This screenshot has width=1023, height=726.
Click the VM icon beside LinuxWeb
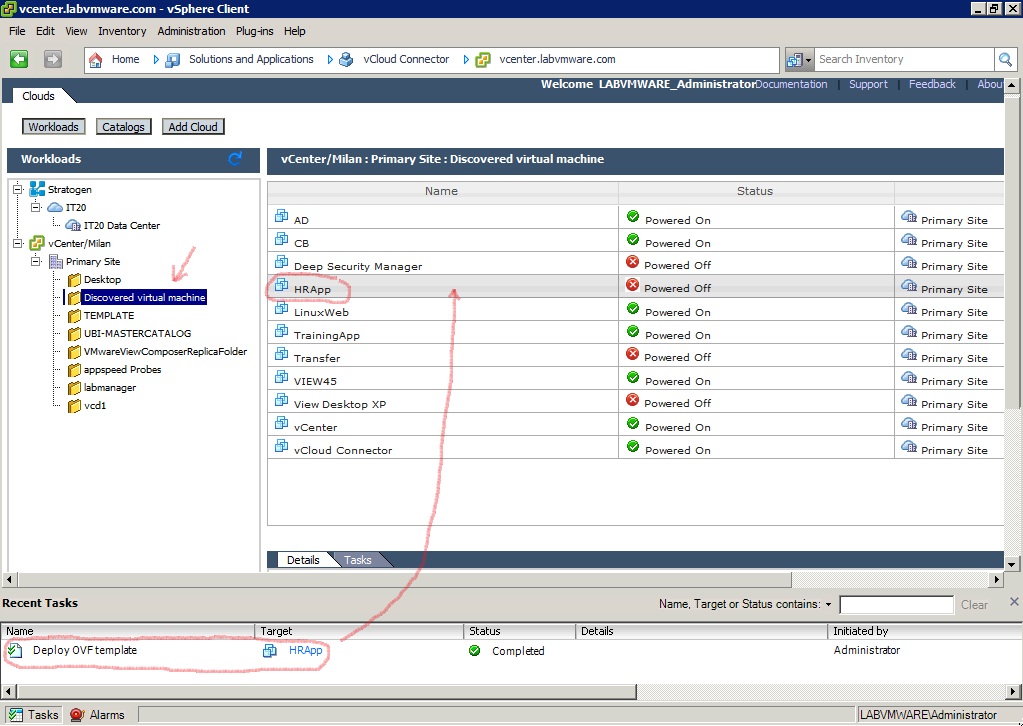coord(281,308)
